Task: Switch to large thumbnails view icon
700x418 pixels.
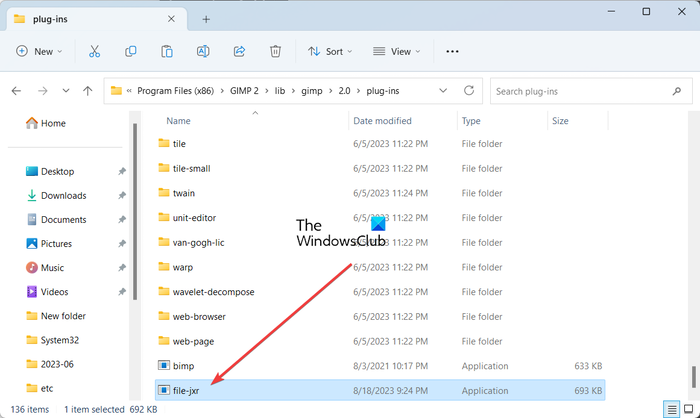Action: (x=689, y=409)
